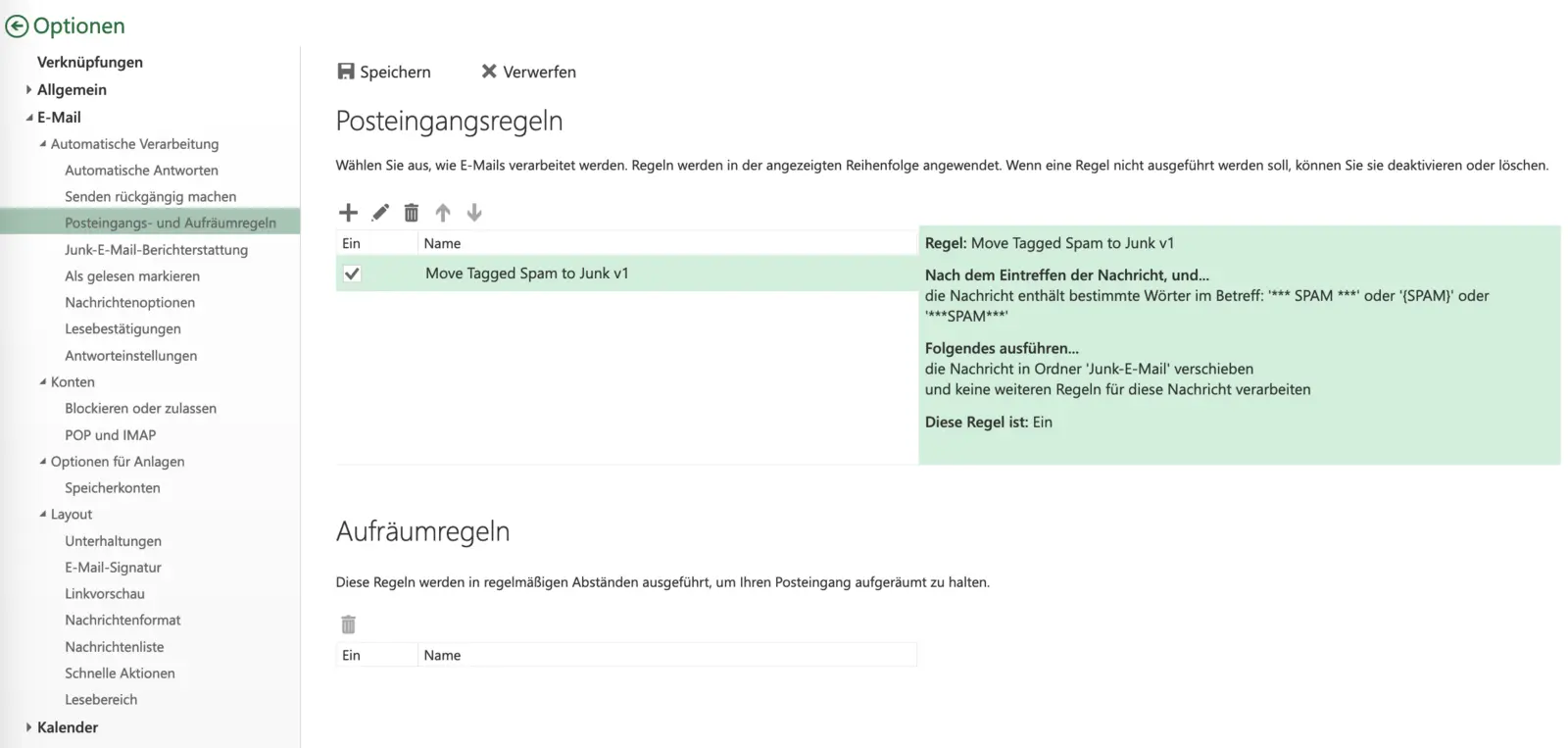This screenshot has height=748, width=1568.
Task: Click the plus icon to add a rule
Action: (348, 213)
